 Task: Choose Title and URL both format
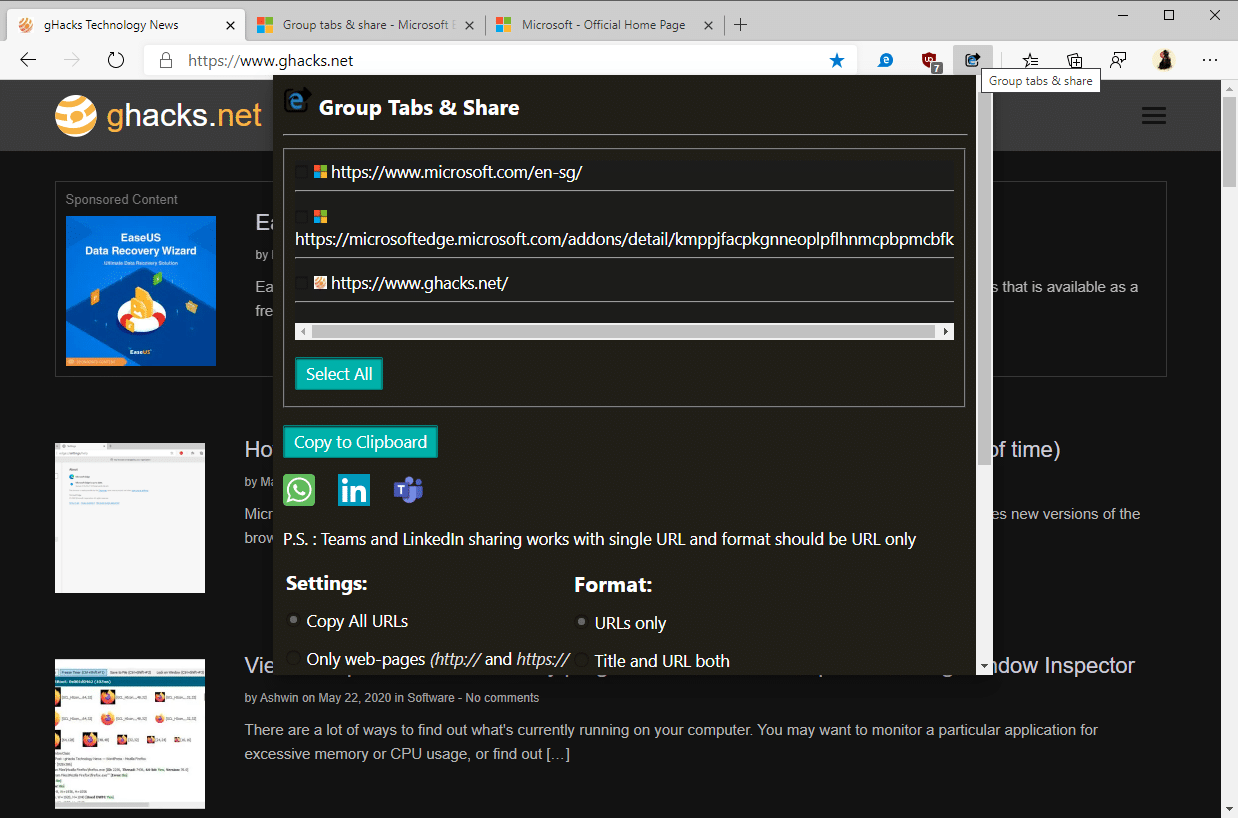(582, 660)
